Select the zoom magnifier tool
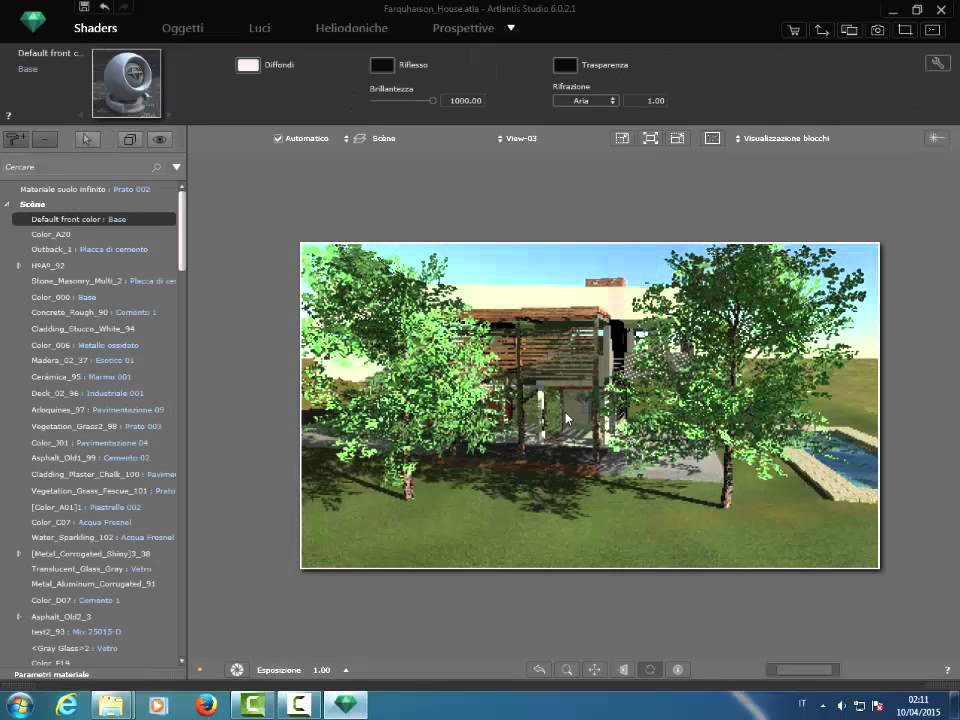Viewport: 960px width, 720px height. tap(567, 670)
